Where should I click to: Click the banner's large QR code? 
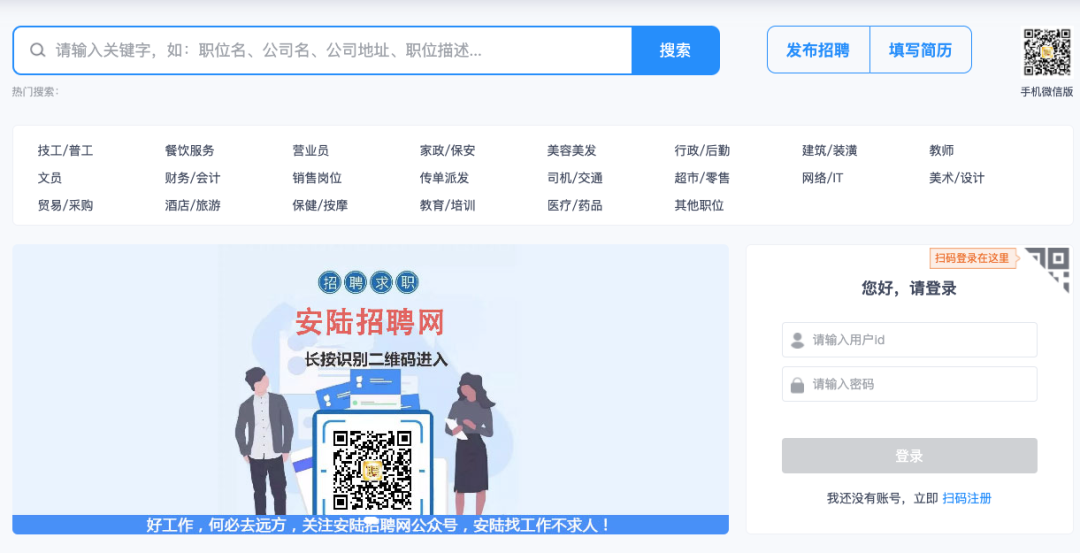tap(372, 468)
